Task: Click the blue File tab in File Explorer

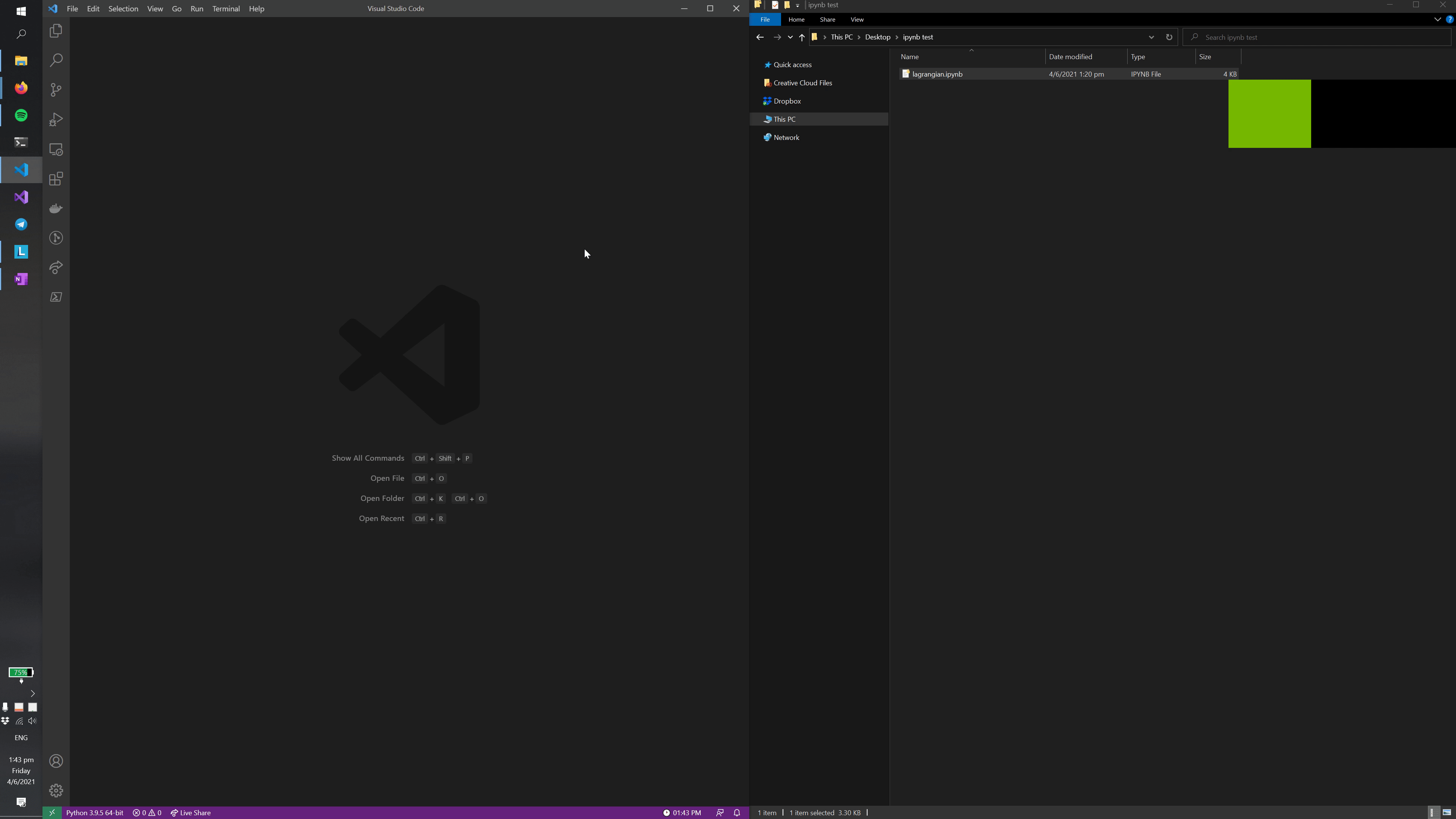Action: pyautogui.click(x=765, y=19)
